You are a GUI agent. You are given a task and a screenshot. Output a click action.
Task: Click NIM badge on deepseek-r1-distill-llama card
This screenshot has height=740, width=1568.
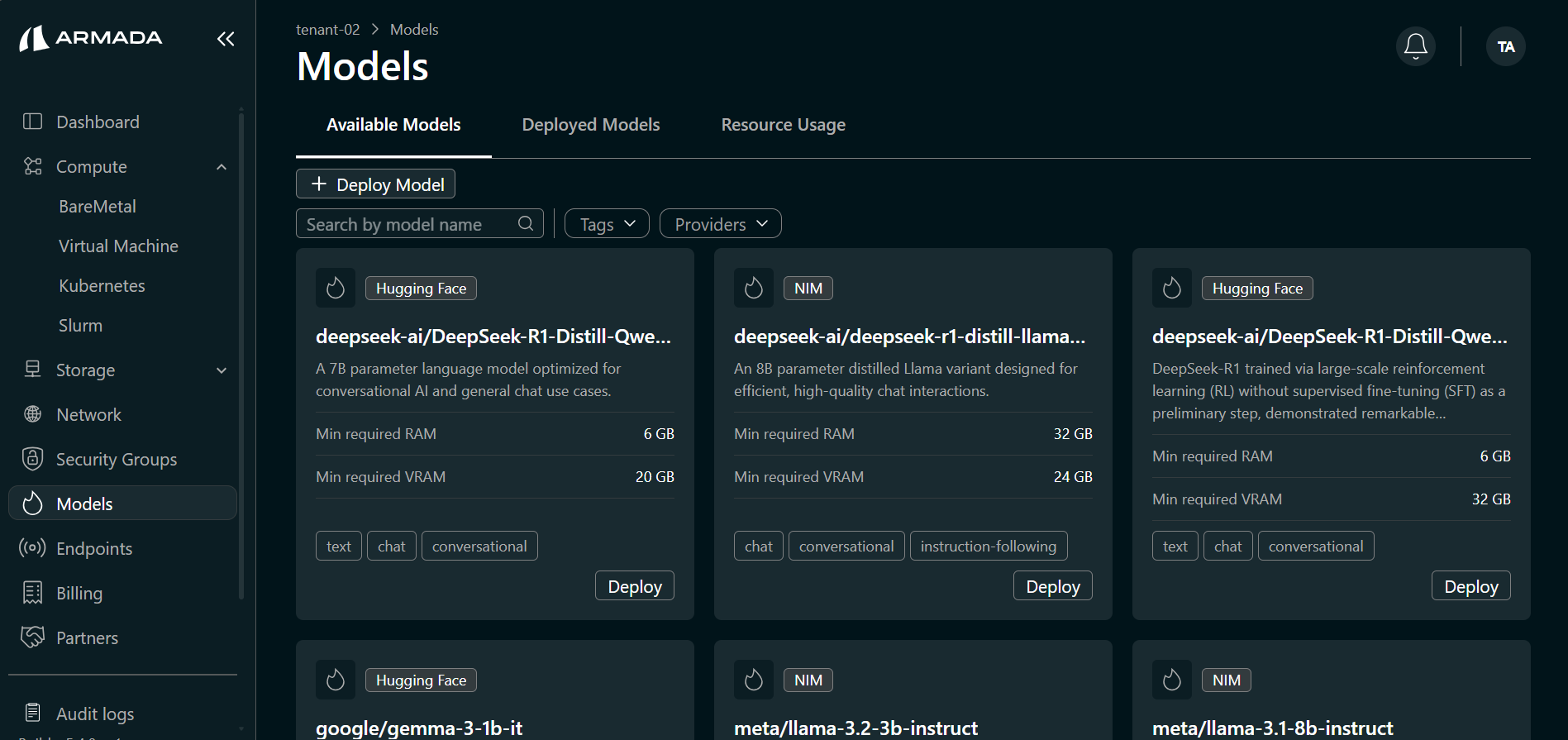point(808,289)
